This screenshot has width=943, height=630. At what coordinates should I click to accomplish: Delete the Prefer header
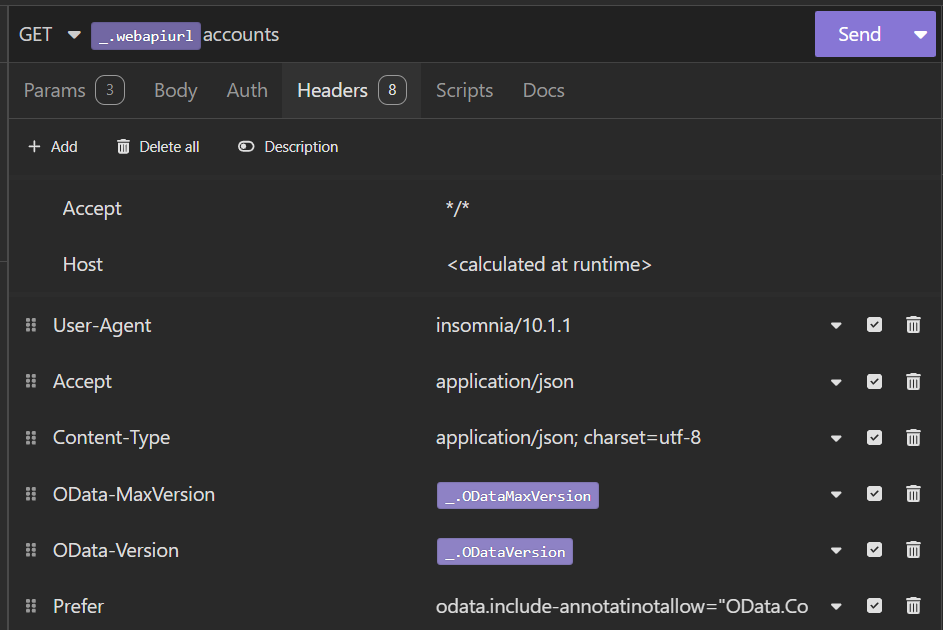[x=913, y=605]
